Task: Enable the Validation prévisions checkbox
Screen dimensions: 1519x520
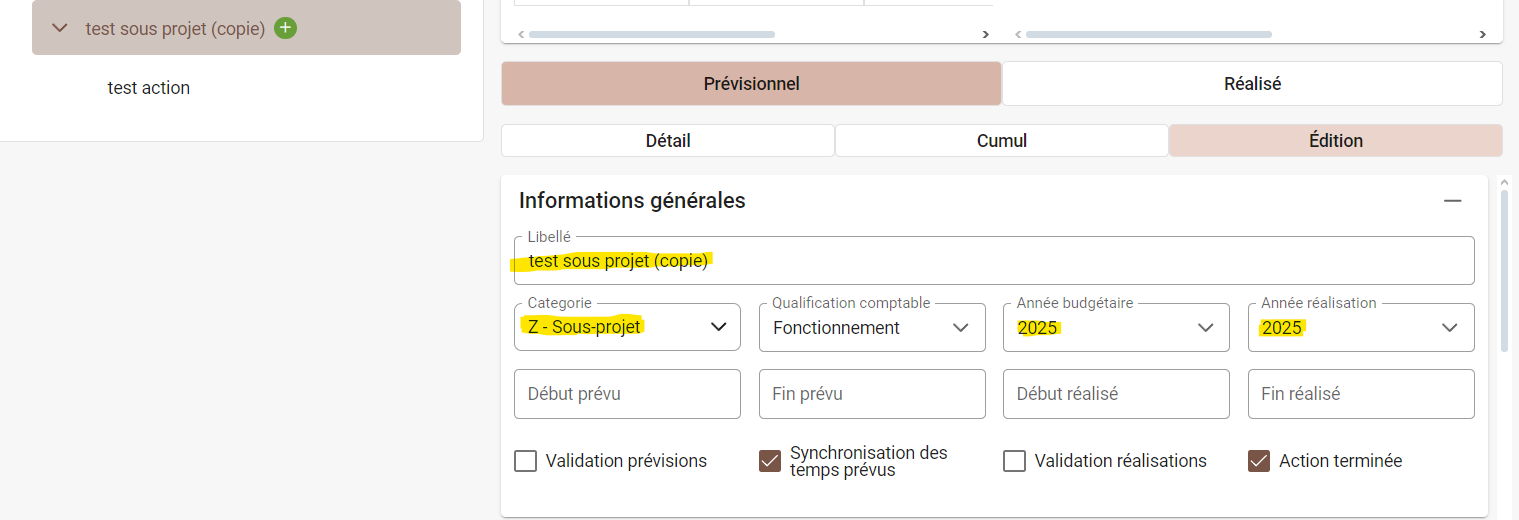Action: click(526, 461)
